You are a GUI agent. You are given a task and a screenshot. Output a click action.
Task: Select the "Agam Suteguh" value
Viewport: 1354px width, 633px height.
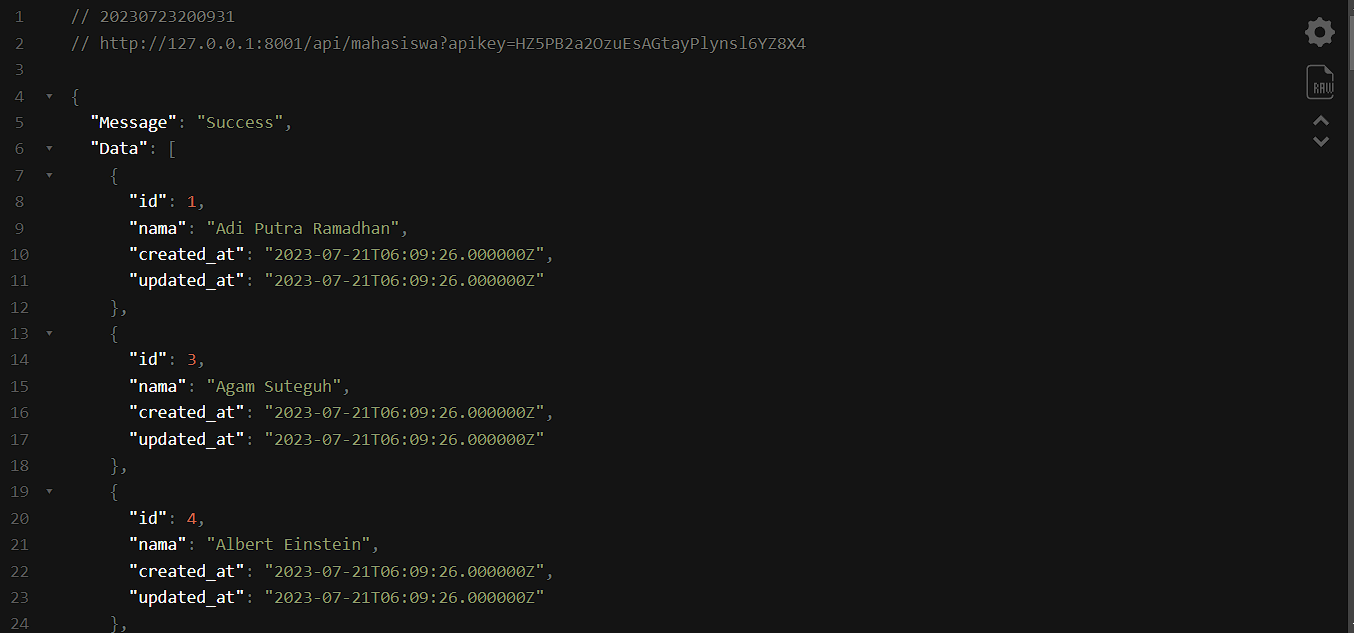pyautogui.click(x=274, y=386)
